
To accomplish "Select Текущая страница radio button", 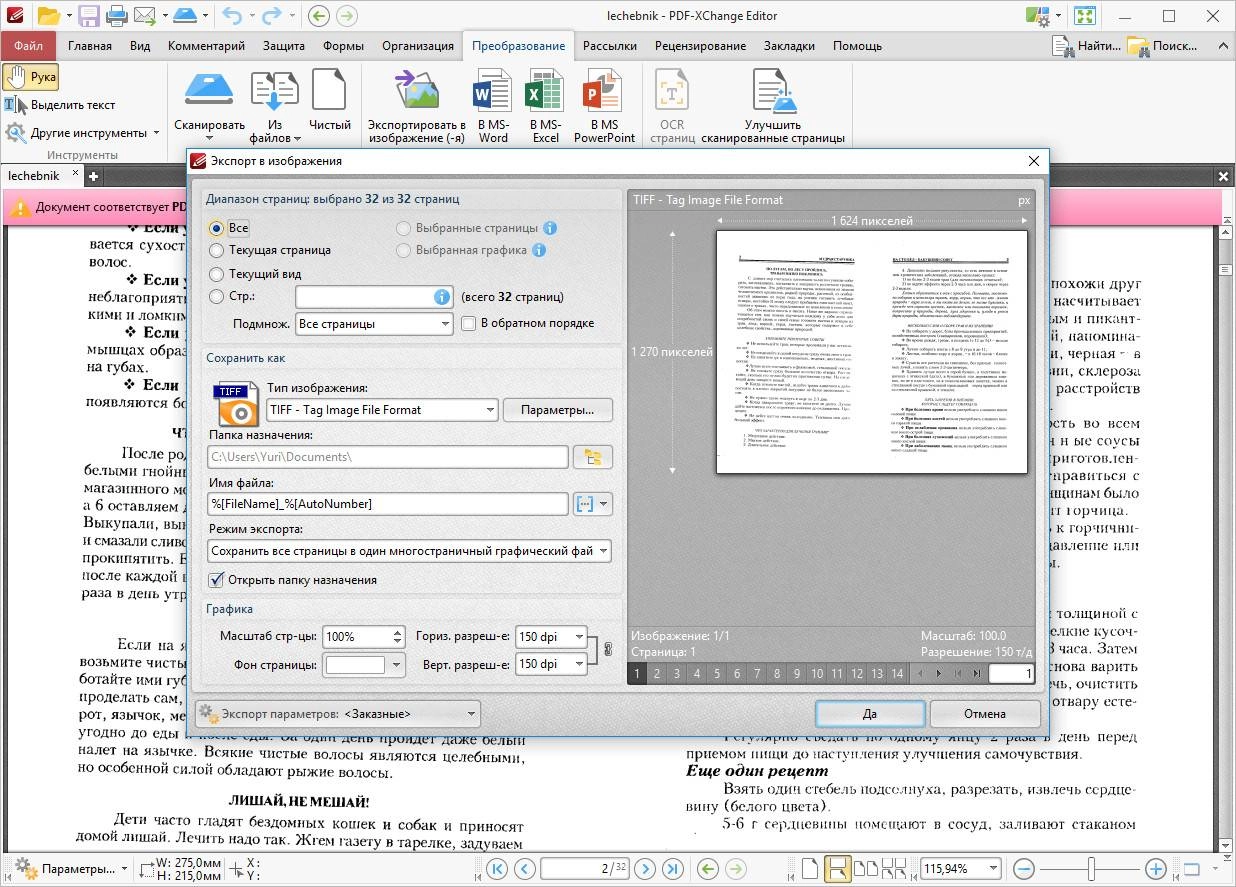I will pyautogui.click(x=216, y=250).
